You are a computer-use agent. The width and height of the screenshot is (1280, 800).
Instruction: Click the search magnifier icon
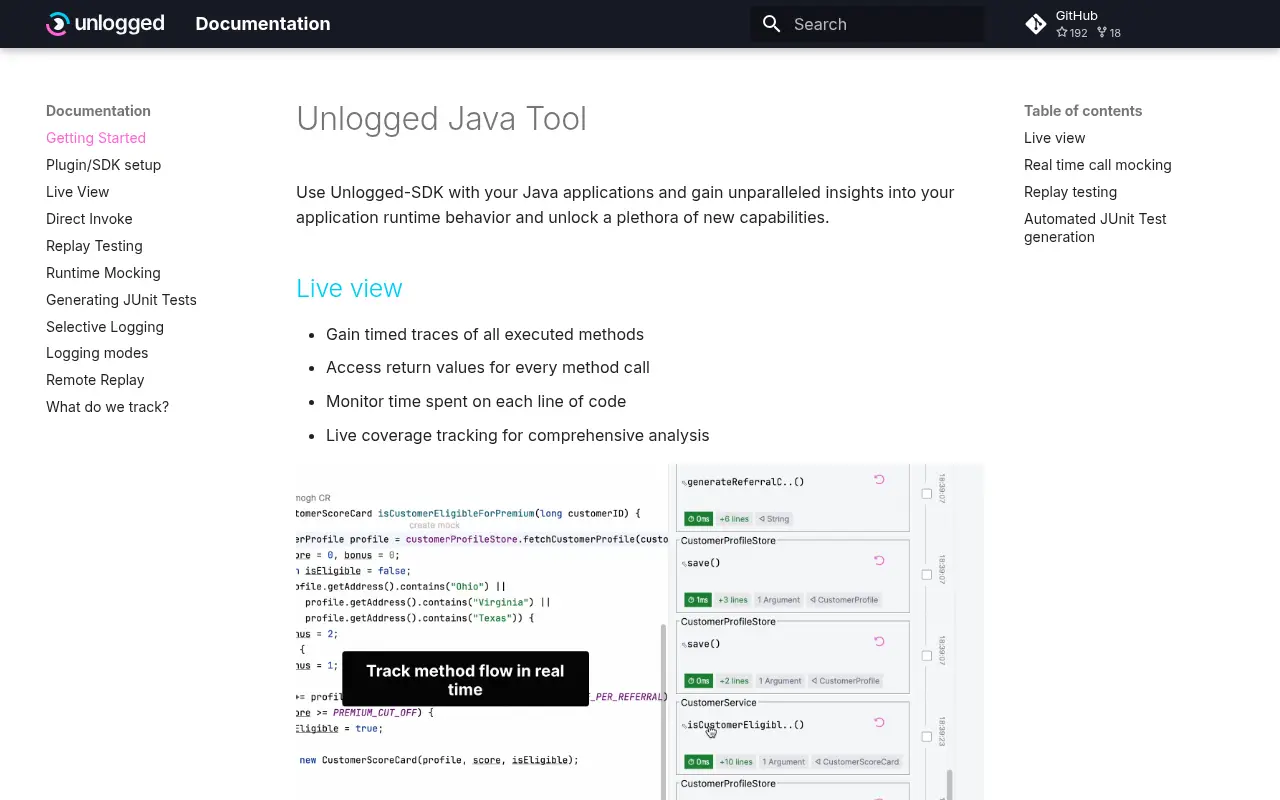click(x=771, y=24)
